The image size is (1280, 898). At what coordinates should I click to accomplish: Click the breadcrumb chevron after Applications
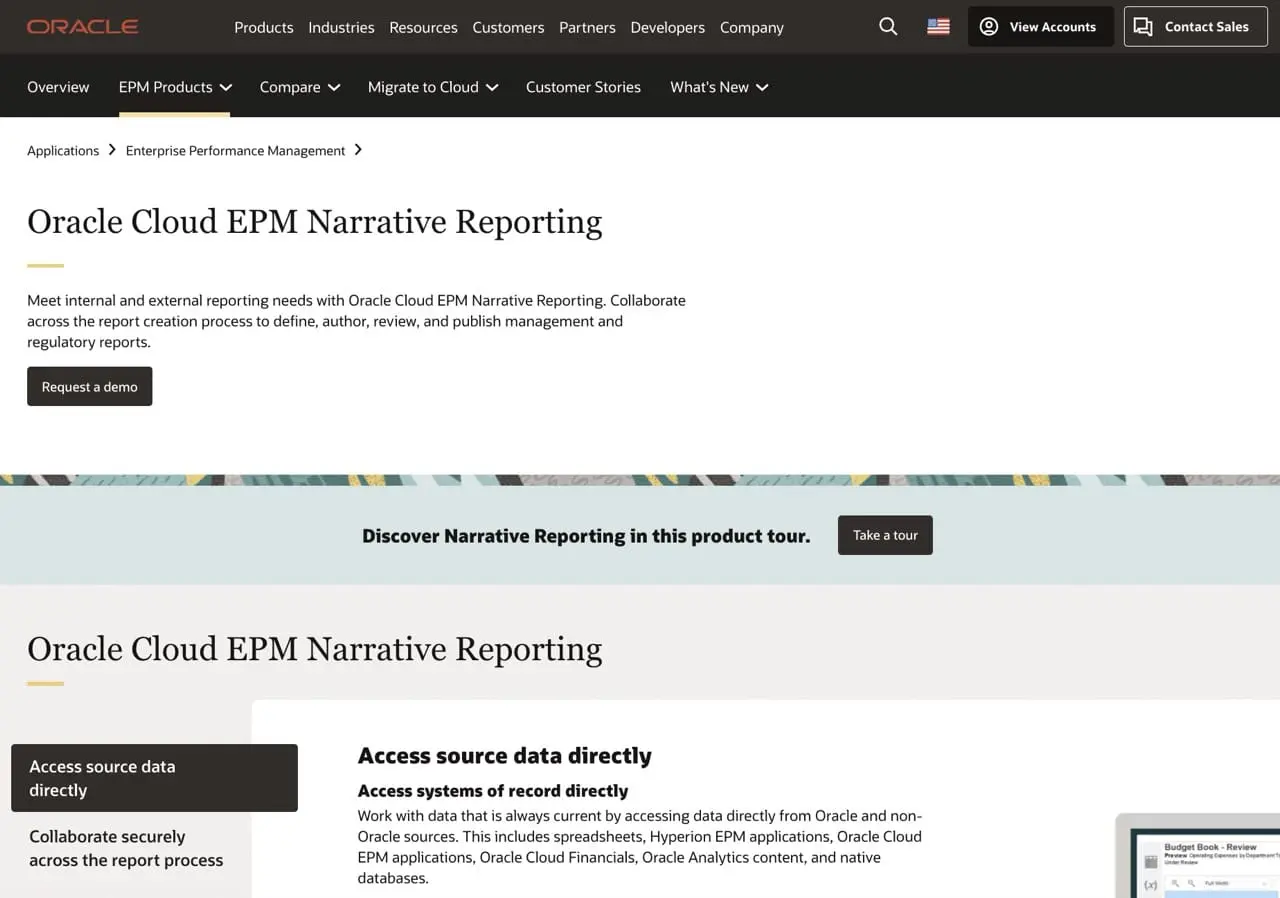click(111, 150)
